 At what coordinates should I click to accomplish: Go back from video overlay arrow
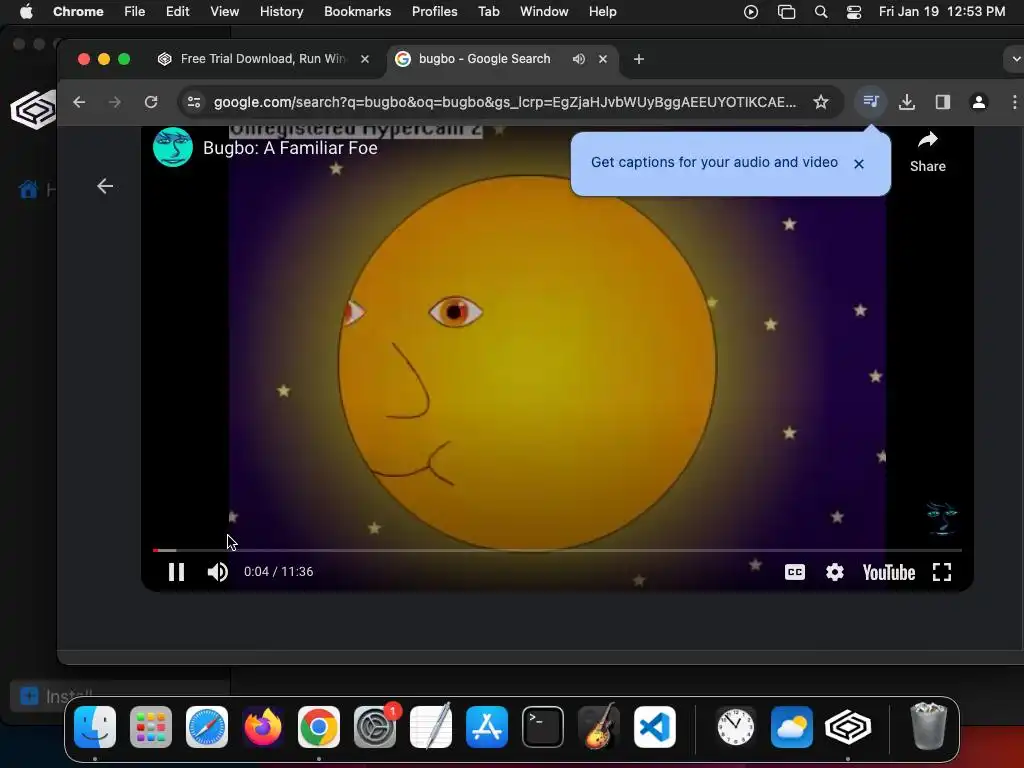[105, 186]
